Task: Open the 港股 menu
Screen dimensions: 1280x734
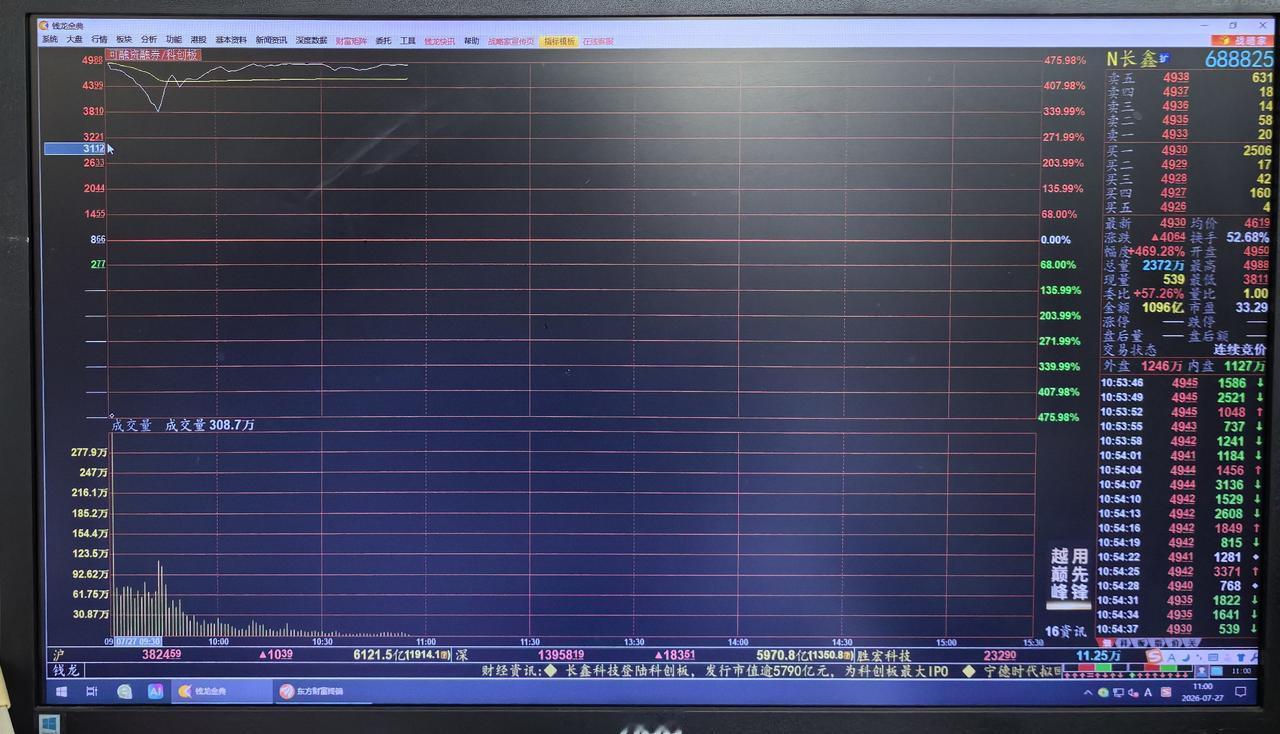Action: pyautogui.click(x=199, y=41)
